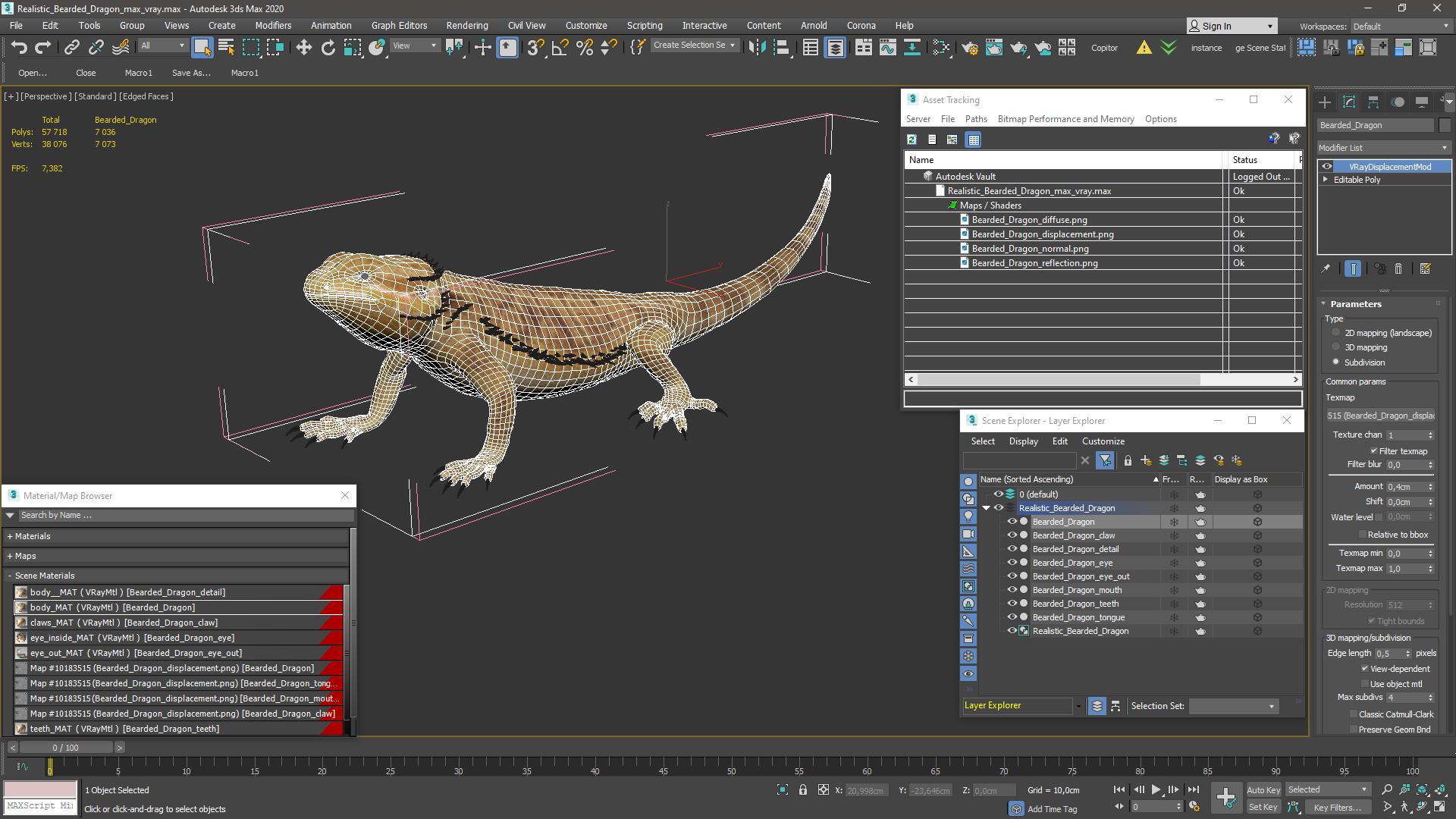Screen dimensions: 1456x819
Task: Click the object color swatch next to name
Action: click(x=1445, y=125)
